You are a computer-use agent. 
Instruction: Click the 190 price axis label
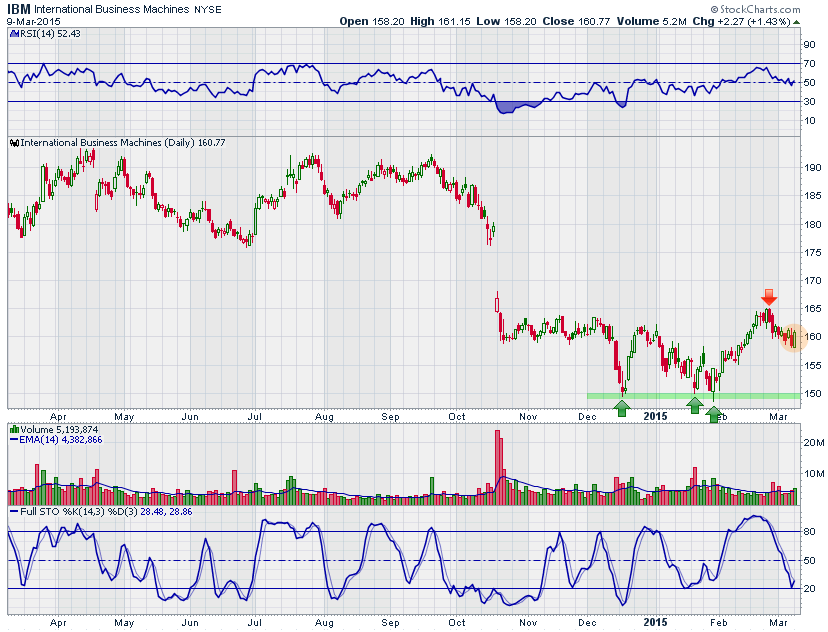point(812,168)
